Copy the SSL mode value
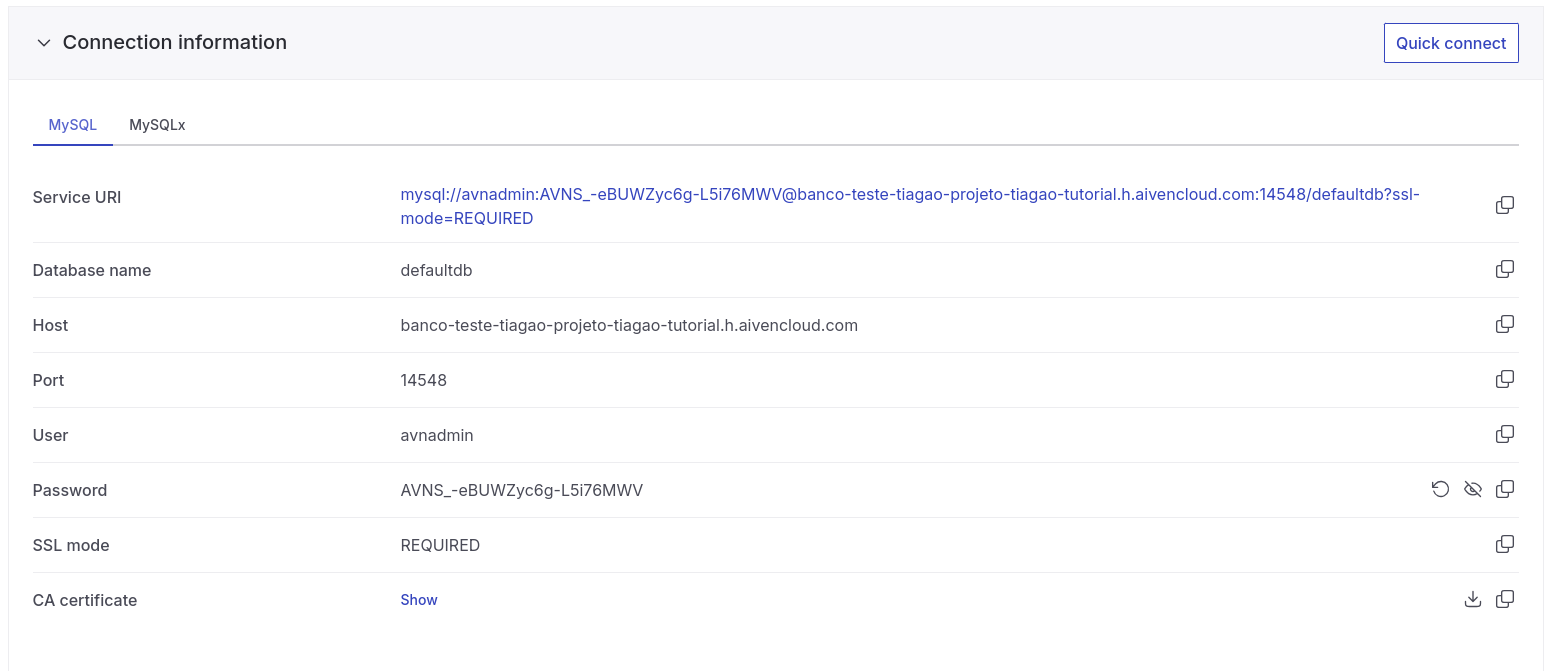 click(1504, 545)
